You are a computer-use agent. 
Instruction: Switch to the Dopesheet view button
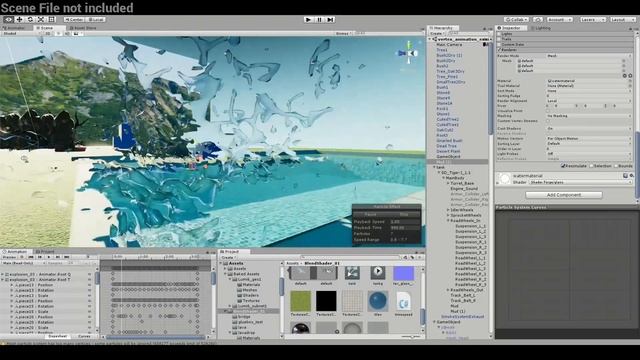(x=58, y=336)
